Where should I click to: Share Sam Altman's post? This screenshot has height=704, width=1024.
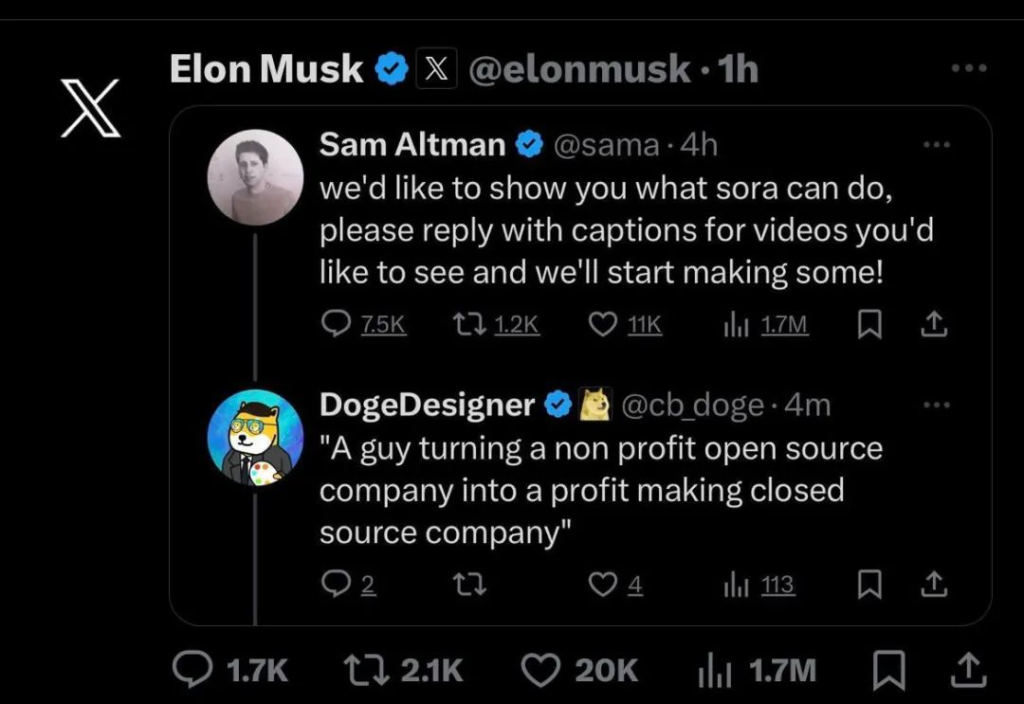click(932, 325)
